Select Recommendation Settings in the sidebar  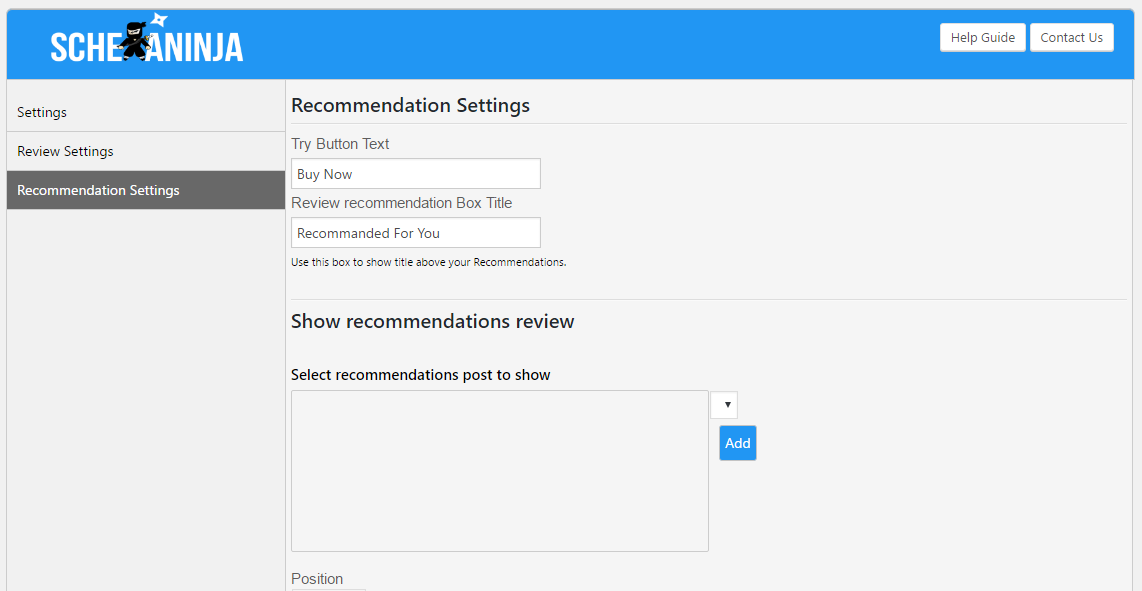coord(98,190)
